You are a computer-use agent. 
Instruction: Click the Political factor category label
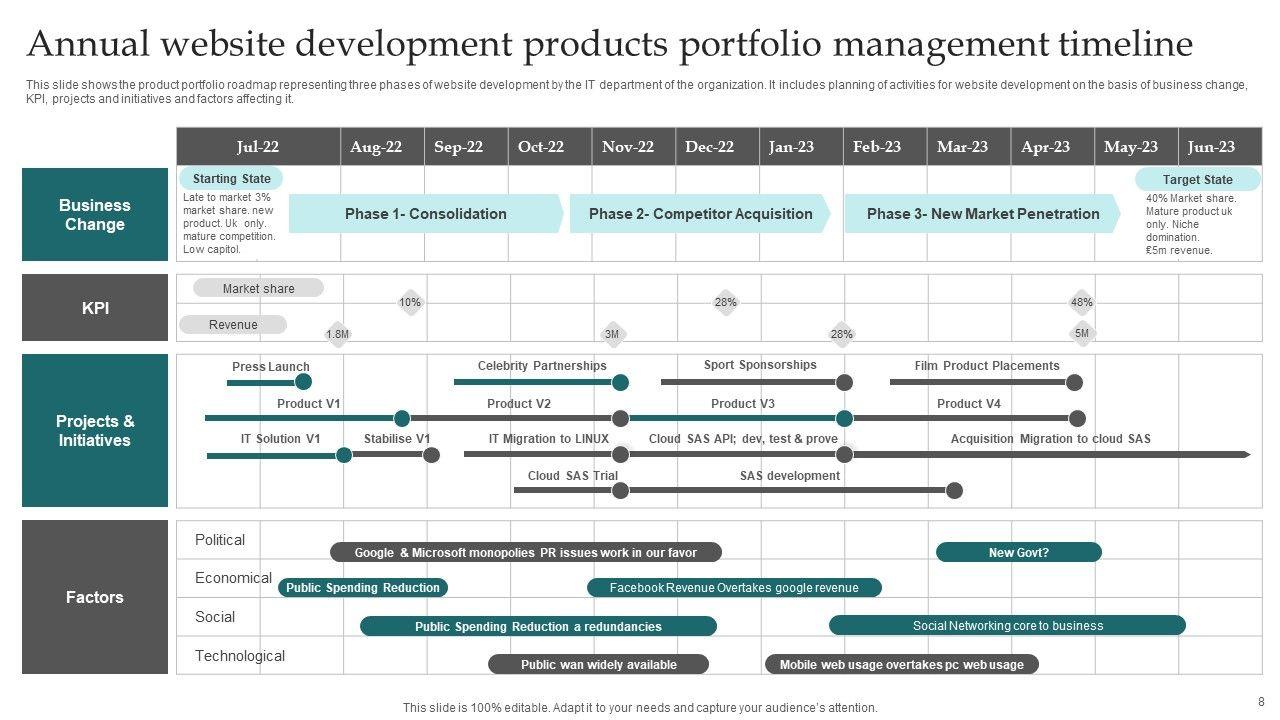click(220, 540)
